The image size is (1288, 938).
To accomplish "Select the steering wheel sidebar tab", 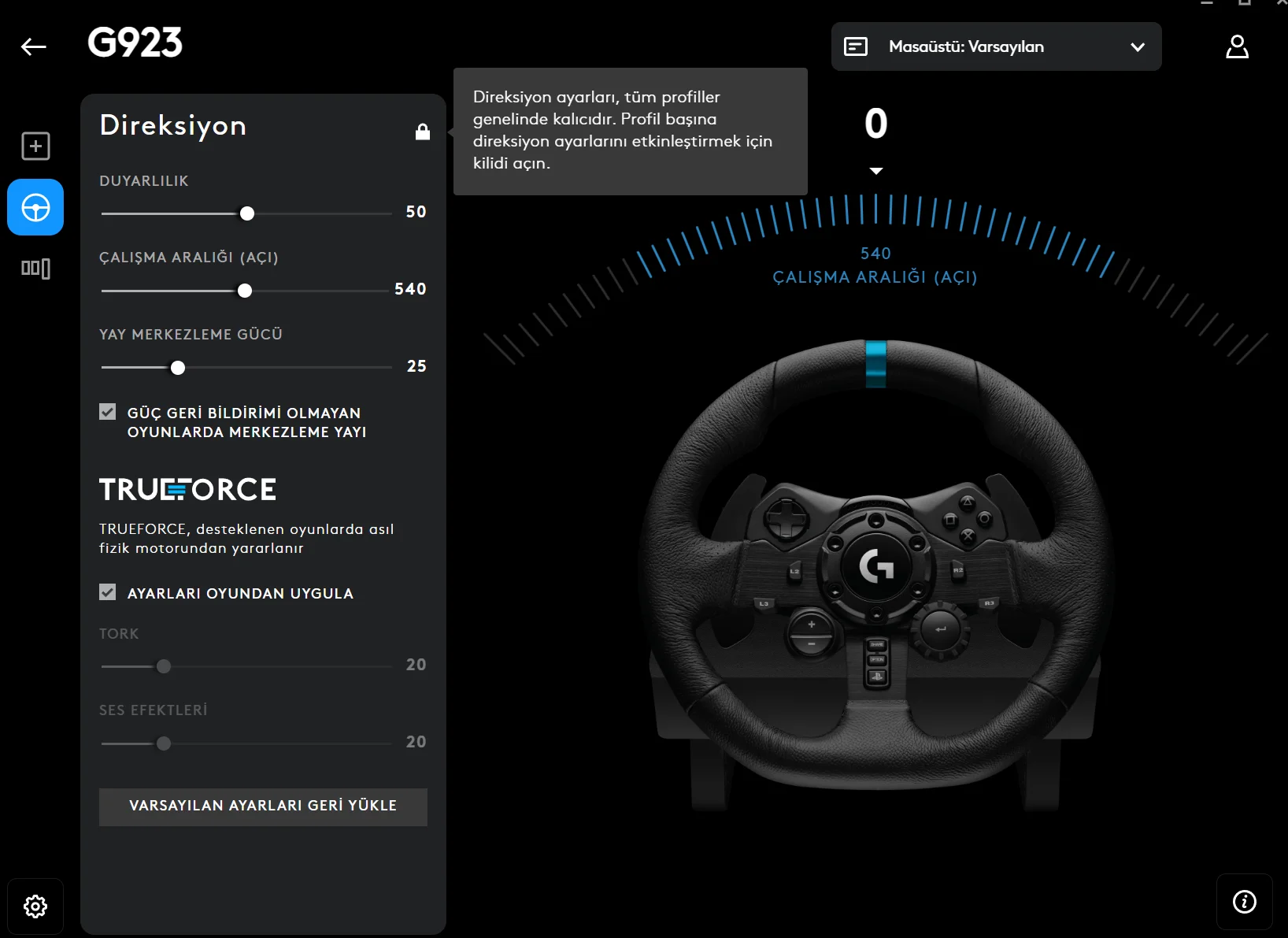I will 35,207.
